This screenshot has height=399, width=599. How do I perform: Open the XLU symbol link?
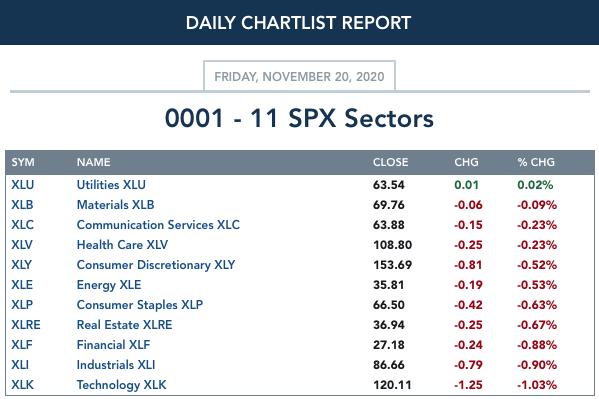23,185
